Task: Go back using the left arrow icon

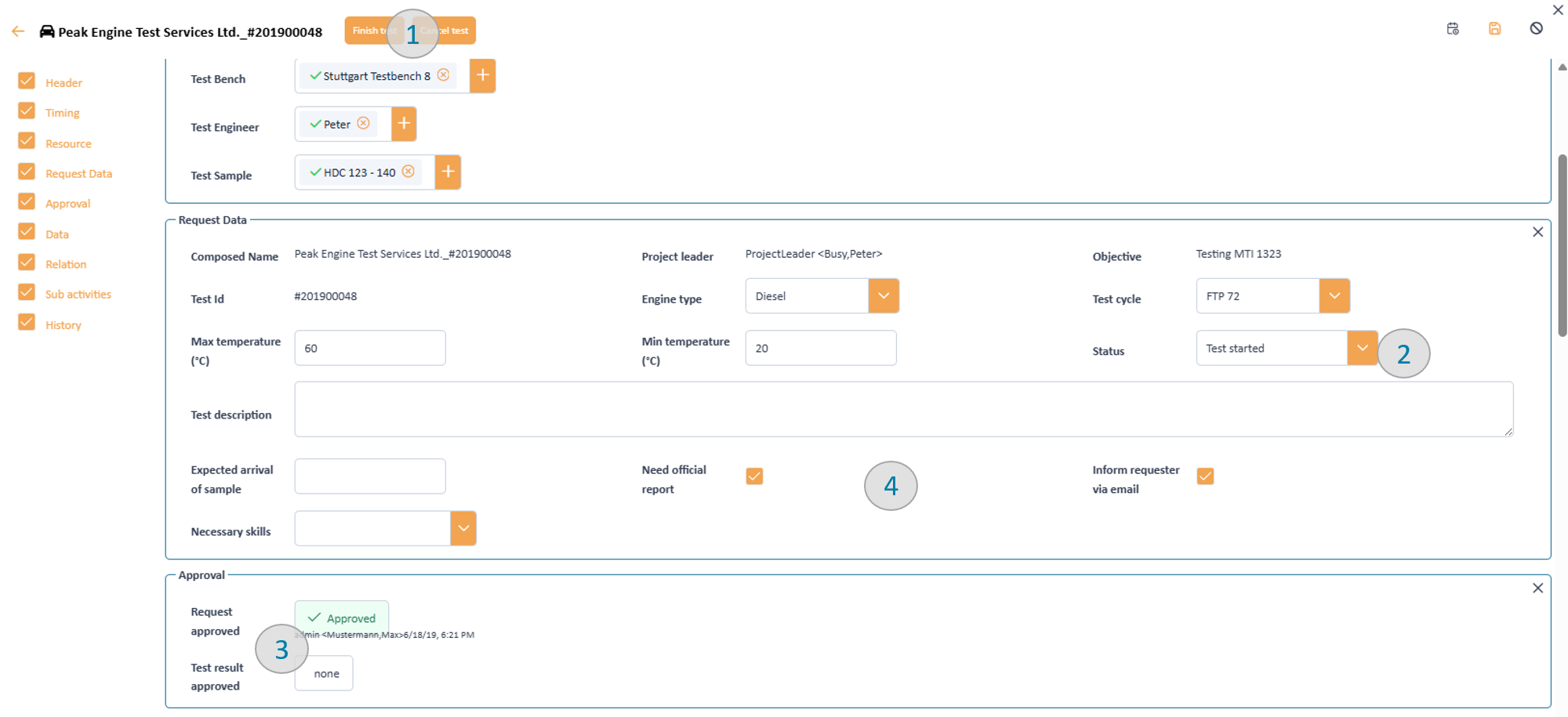Action: click(18, 31)
